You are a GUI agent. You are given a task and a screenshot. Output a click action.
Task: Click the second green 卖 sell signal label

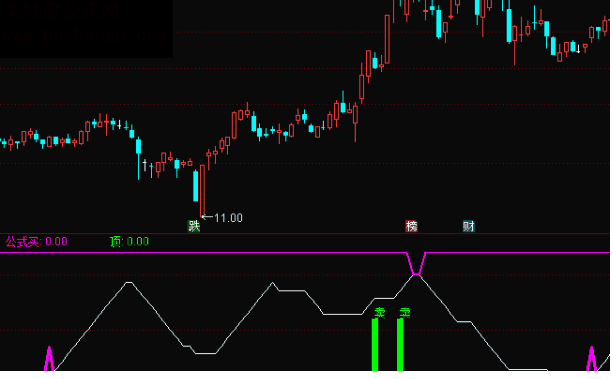[405, 313]
